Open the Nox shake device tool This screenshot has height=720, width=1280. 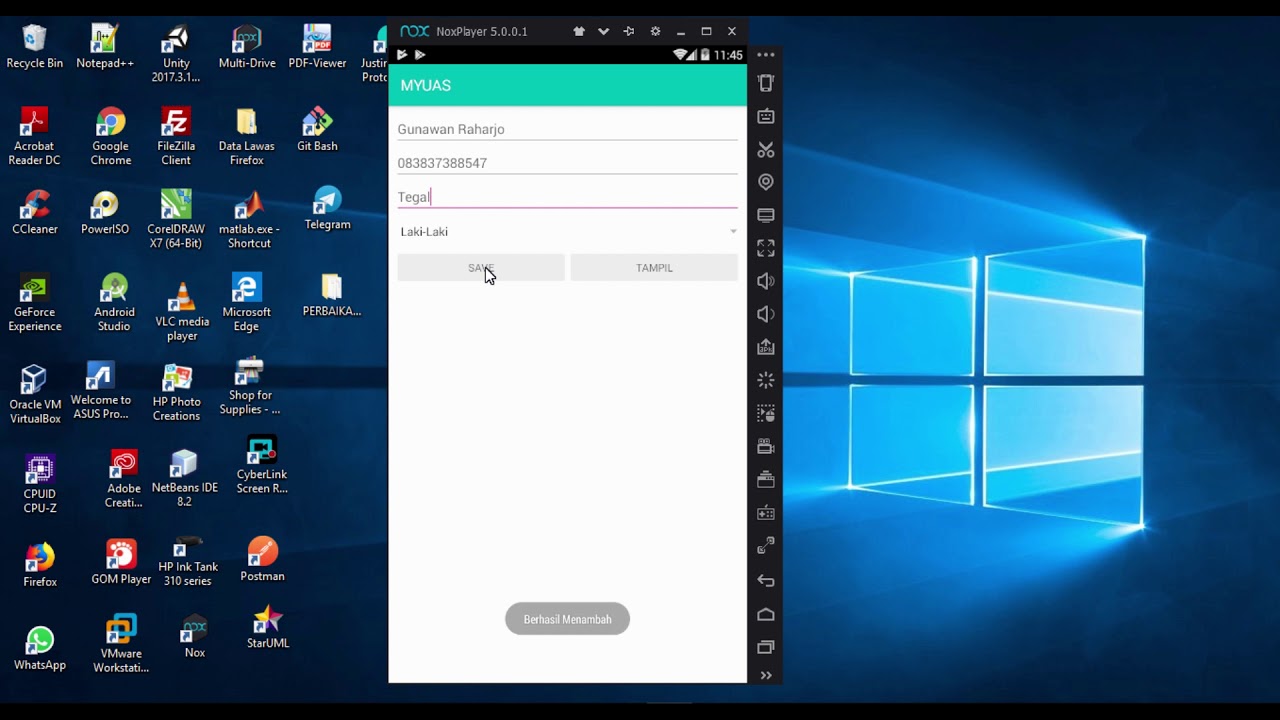766,83
